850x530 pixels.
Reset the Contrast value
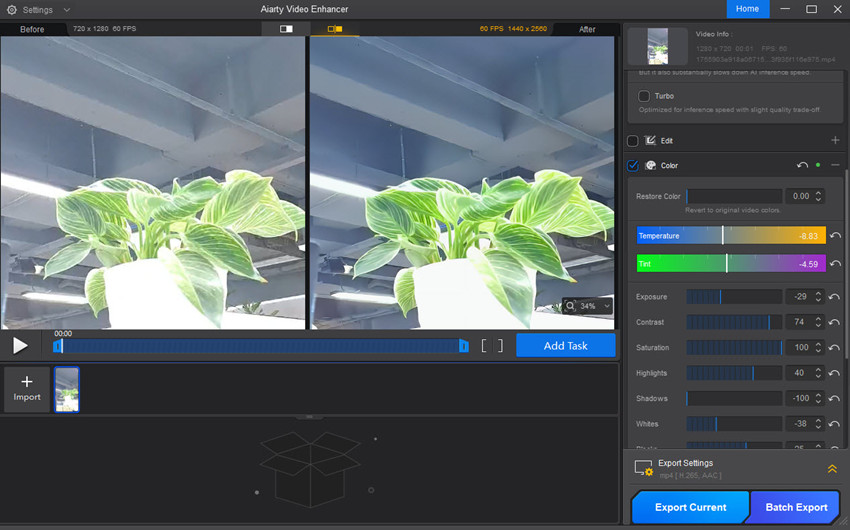point(834,322)
